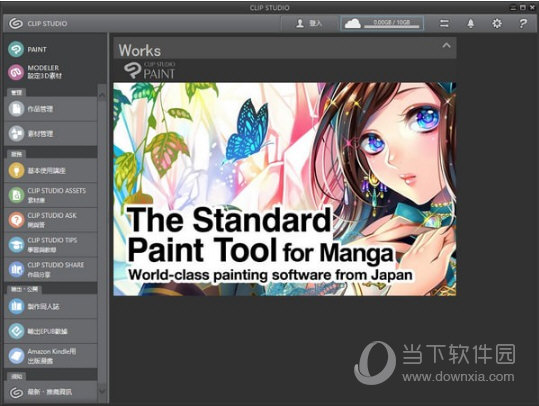Open the settings gear menu
This screenshot has width=539, height=406.
[497, 23]
